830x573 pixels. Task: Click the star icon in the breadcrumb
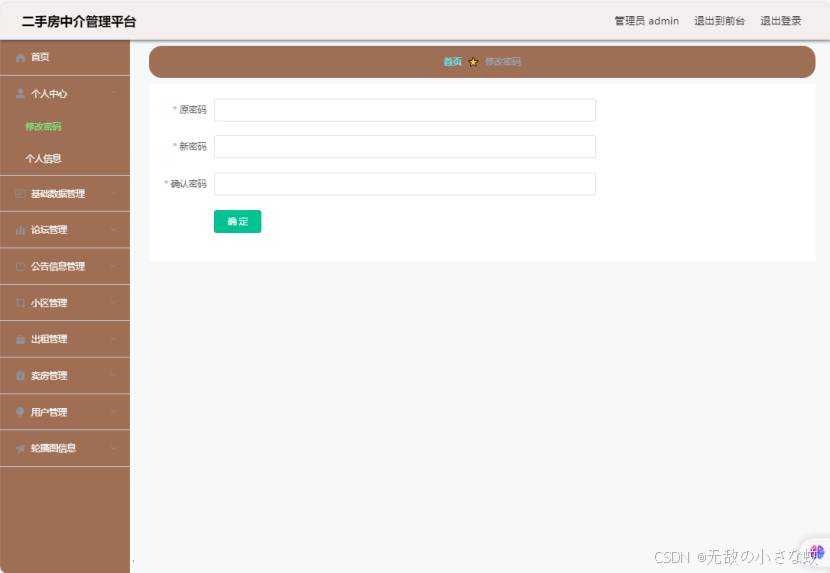coord(473,62)
